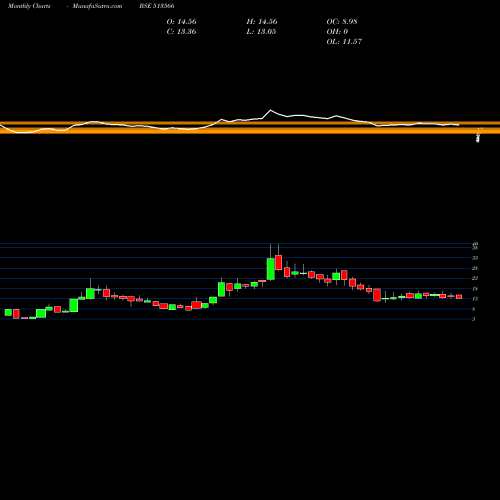Click the 'BSE 513566' symbol label
This screenshot has height=500, width=500.
point(157,6)
